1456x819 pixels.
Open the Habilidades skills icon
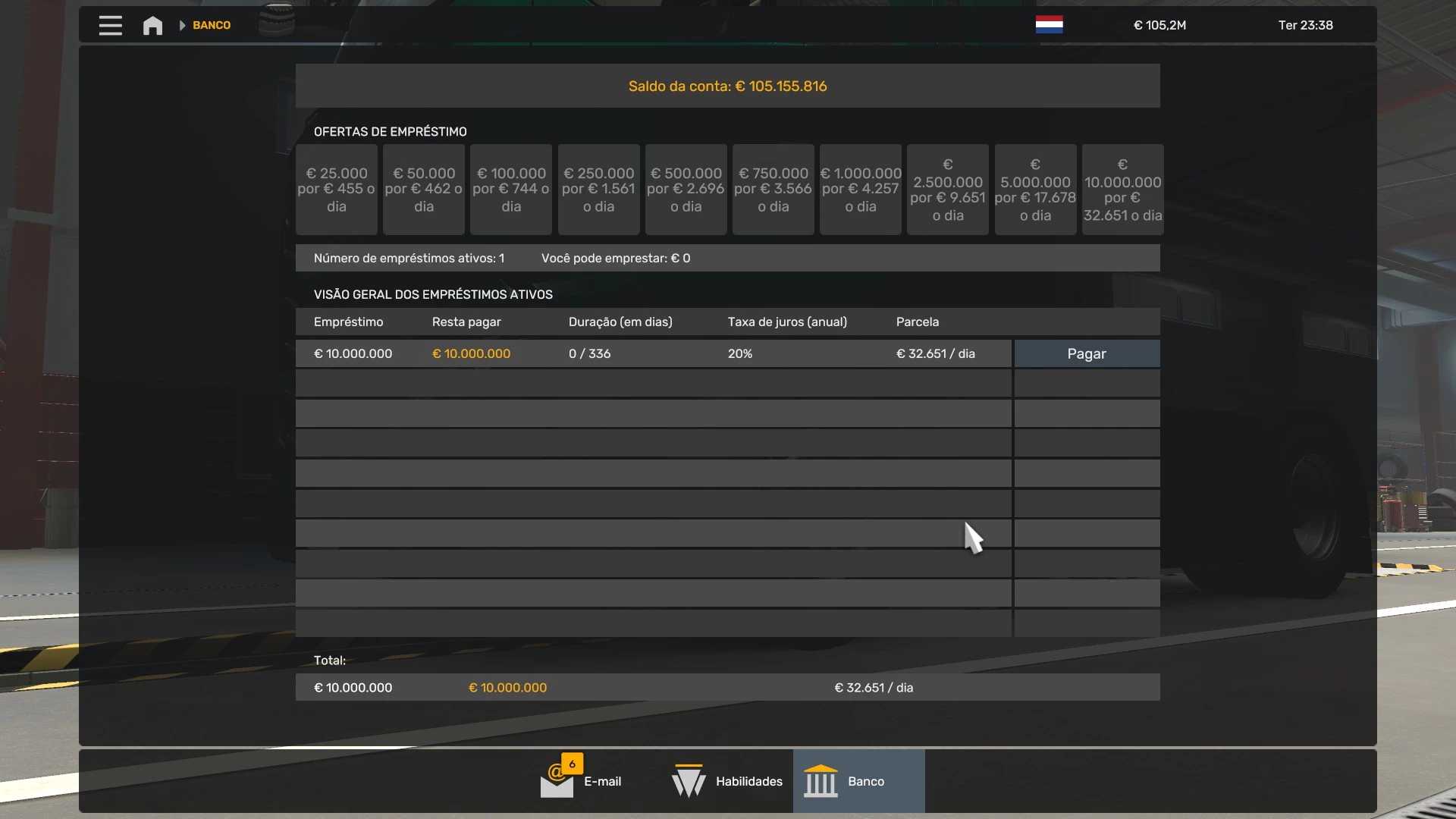(x=689, y=781)
